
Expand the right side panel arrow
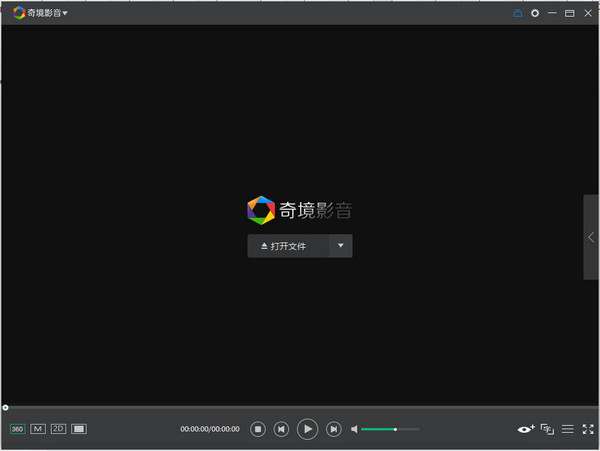coord(591,237)
